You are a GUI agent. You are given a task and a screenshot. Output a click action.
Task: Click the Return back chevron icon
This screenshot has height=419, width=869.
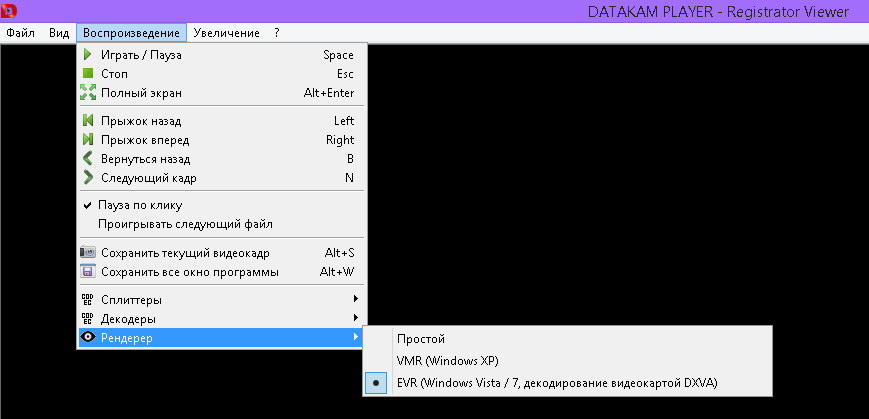click(88, 159)
